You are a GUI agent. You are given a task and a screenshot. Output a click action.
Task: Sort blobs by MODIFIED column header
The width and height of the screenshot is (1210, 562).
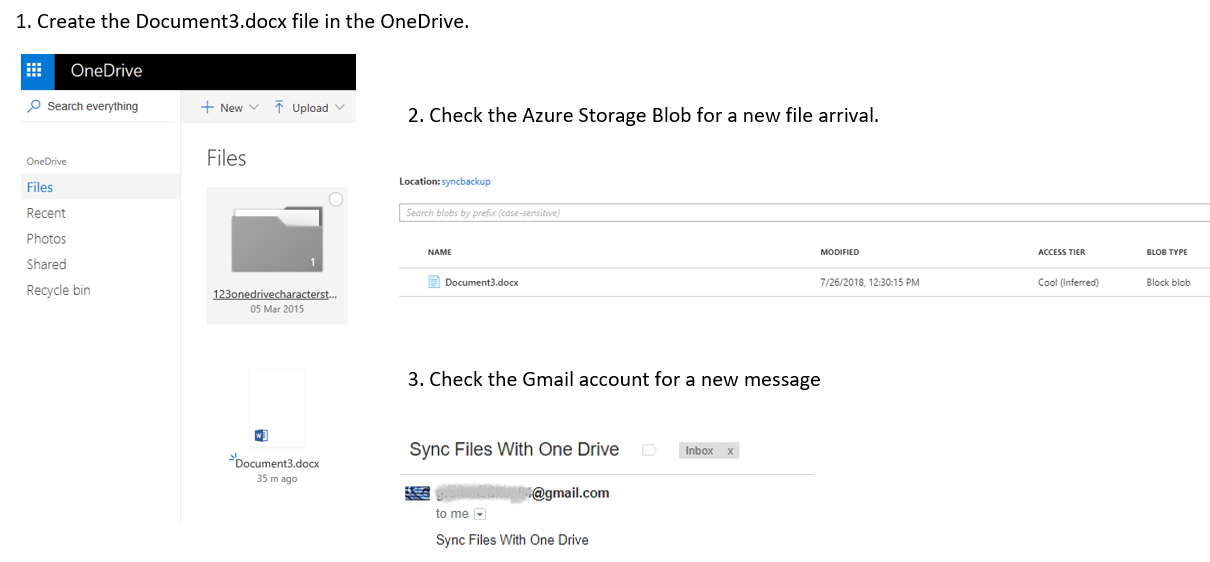(x=839, y=252)
